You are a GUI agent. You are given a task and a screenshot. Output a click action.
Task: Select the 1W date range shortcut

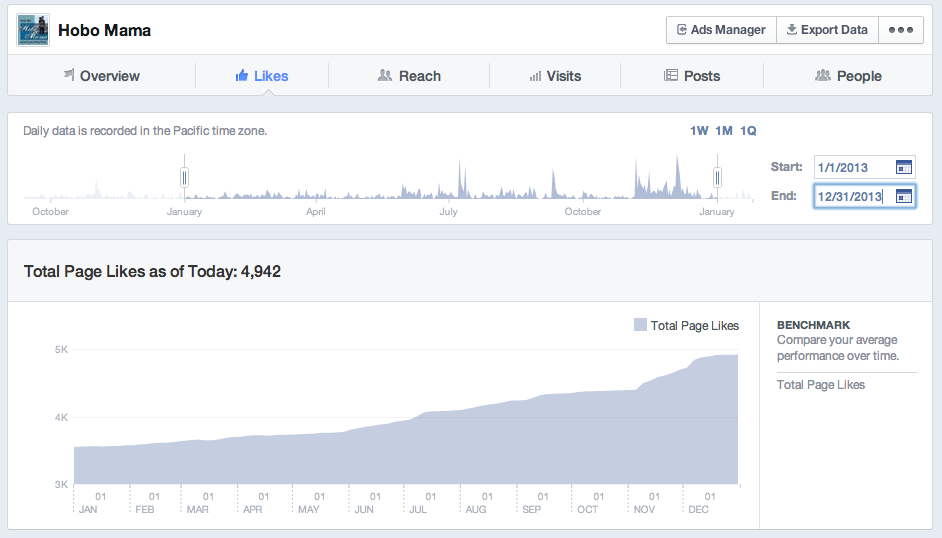click(x=699, y=131)
